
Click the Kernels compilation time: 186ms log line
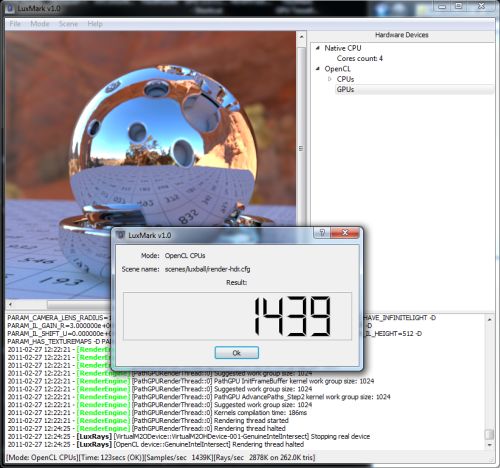coord(157,413)
